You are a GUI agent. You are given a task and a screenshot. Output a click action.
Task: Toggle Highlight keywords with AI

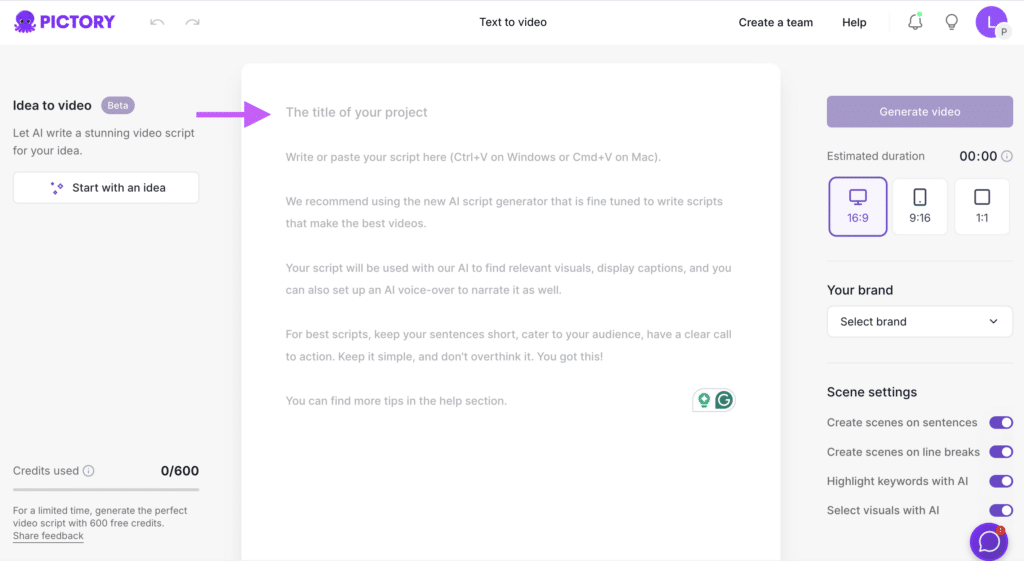point(1000,481)
